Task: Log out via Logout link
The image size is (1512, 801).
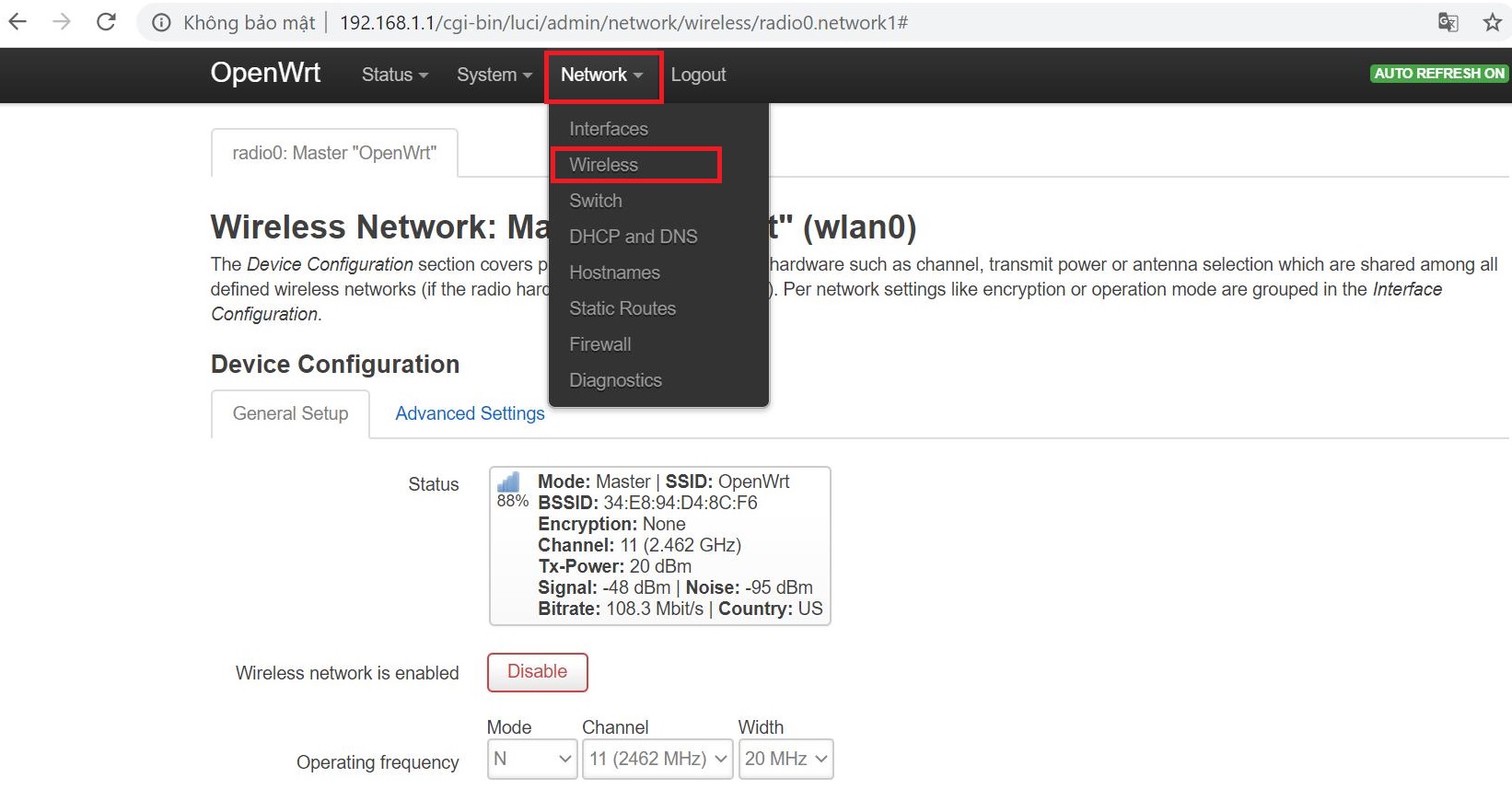Action: pyautogui.click(x=698, y=75)
